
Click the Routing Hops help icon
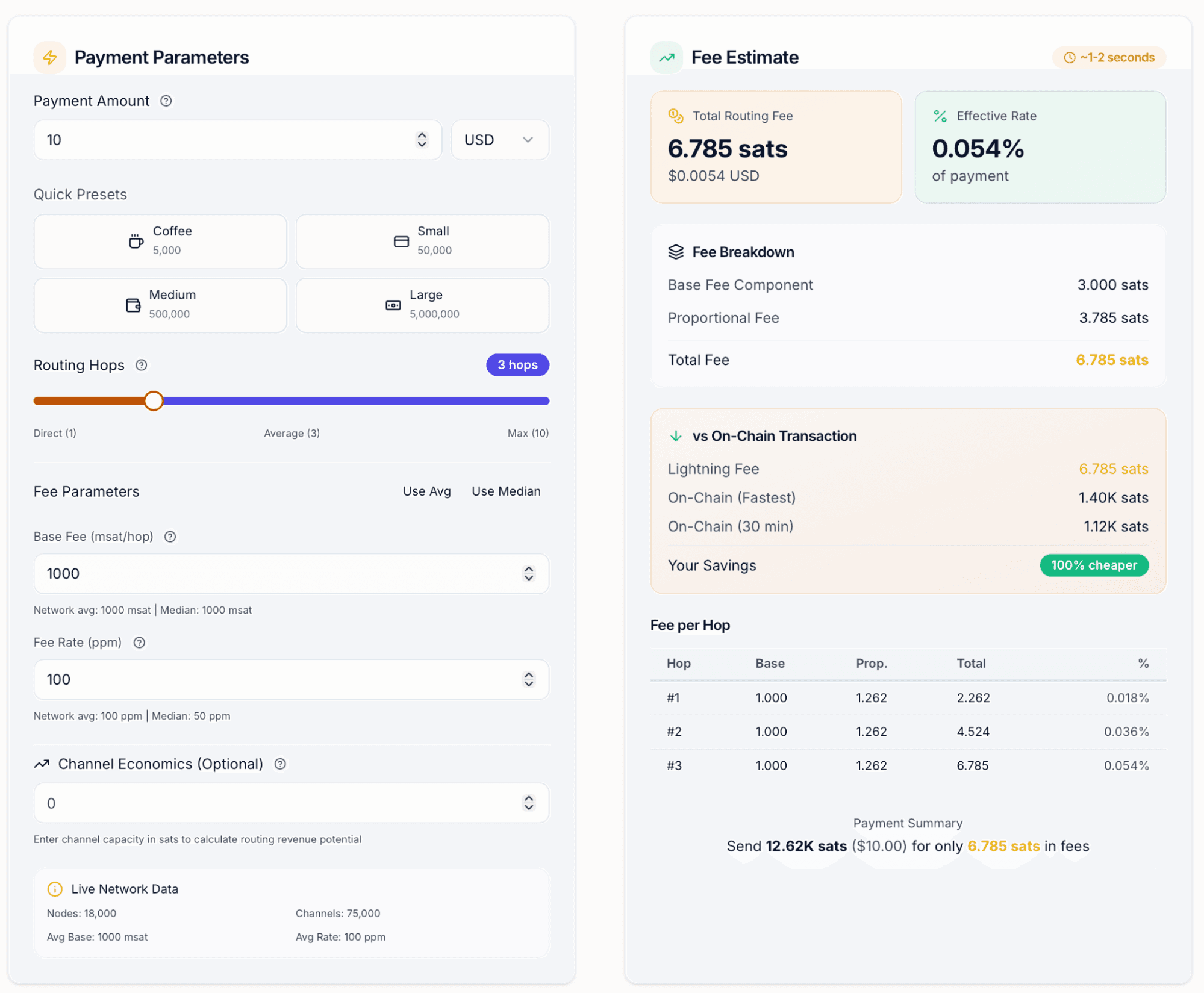coord(142,365)
